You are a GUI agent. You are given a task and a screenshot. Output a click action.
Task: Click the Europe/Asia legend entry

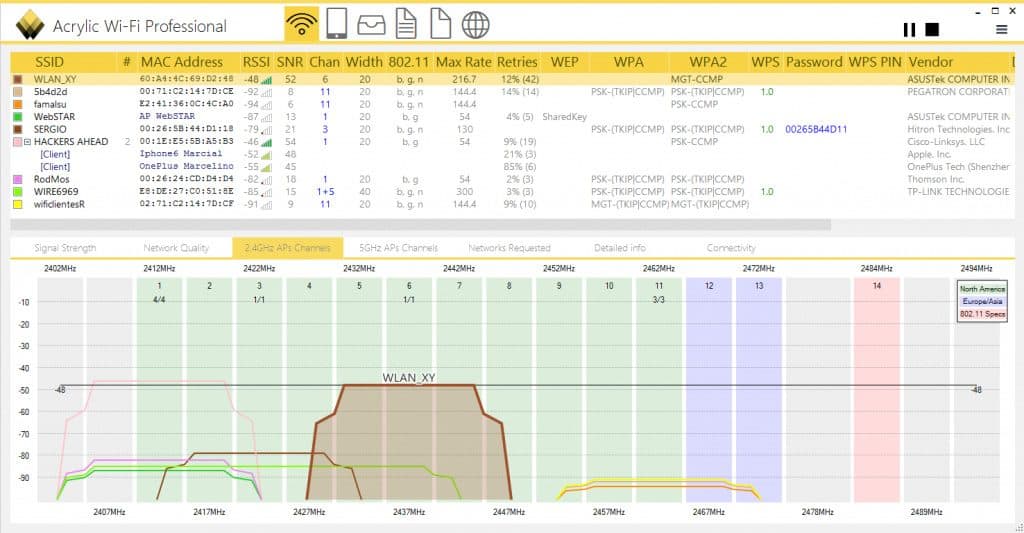(982, 301)
